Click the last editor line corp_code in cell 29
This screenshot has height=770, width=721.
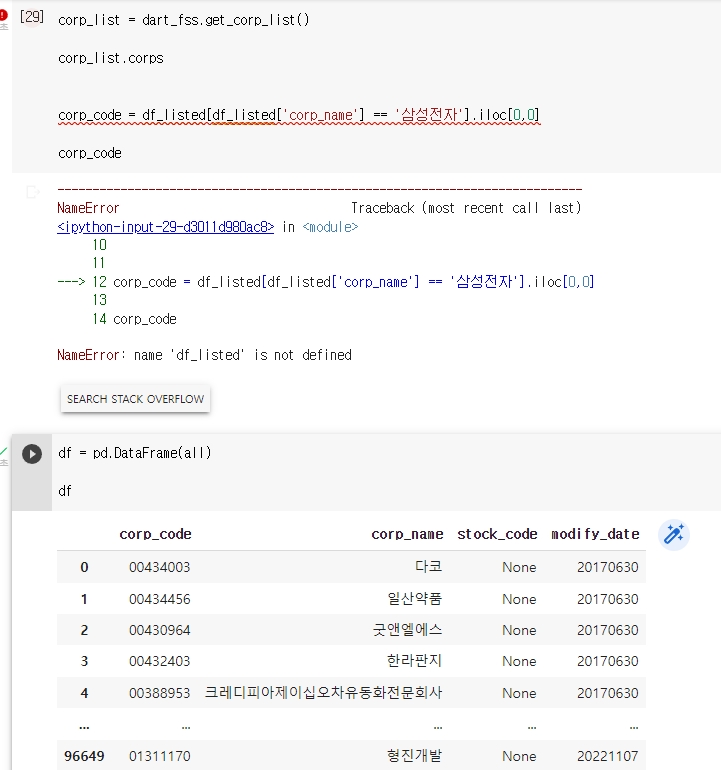(90, 153)
